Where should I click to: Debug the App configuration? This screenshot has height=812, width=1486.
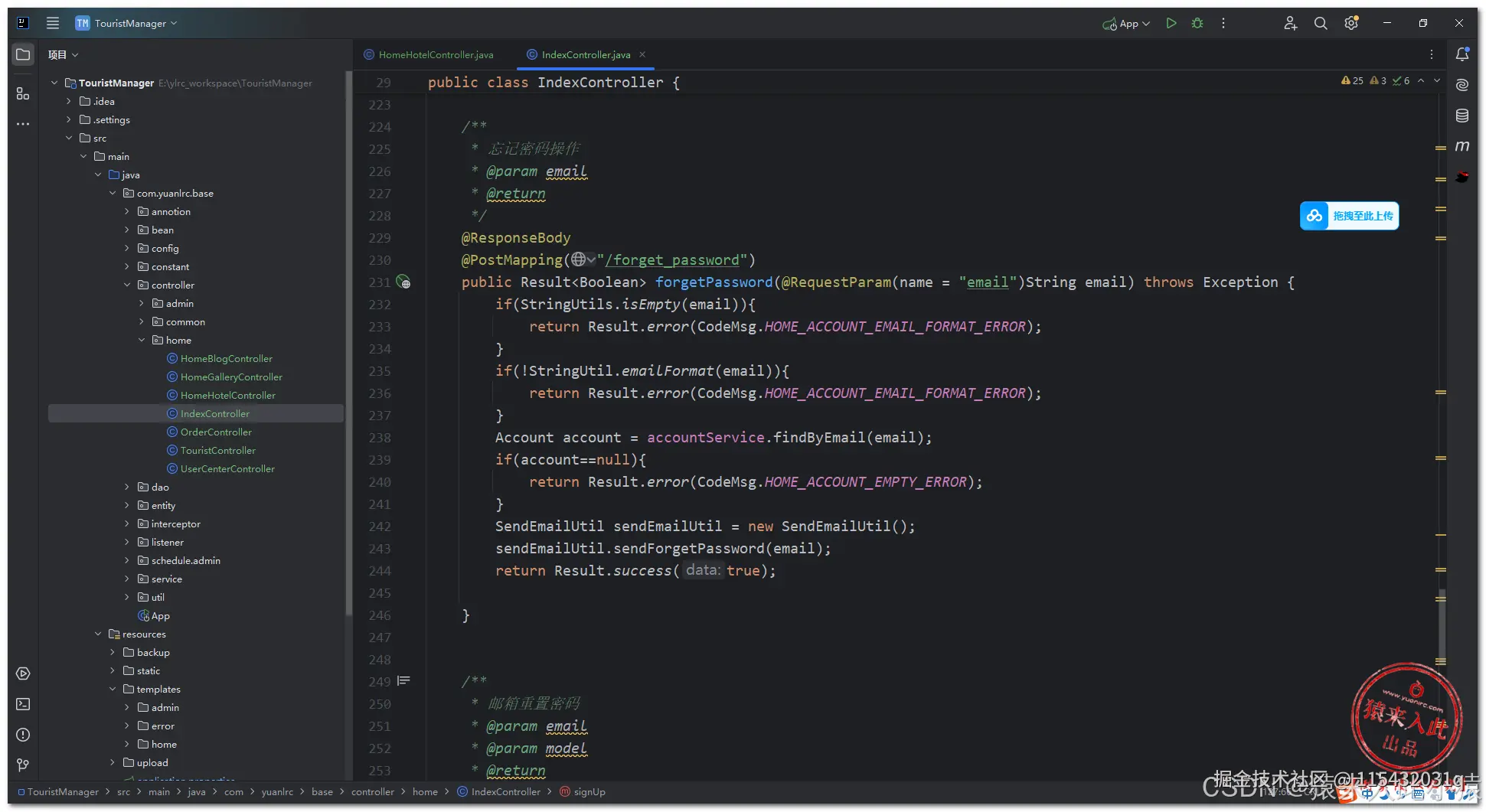point(1197,23)
